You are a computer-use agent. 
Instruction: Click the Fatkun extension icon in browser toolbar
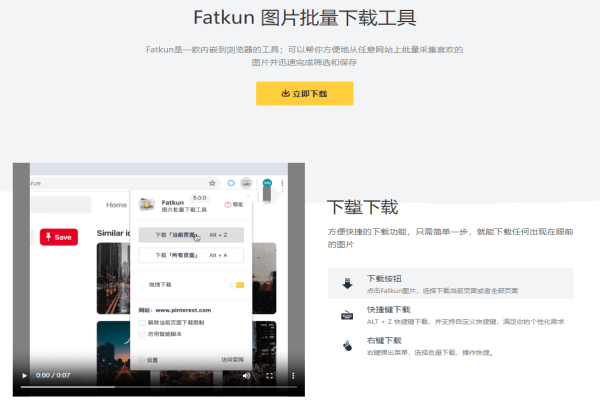click(x=246, y=183)
